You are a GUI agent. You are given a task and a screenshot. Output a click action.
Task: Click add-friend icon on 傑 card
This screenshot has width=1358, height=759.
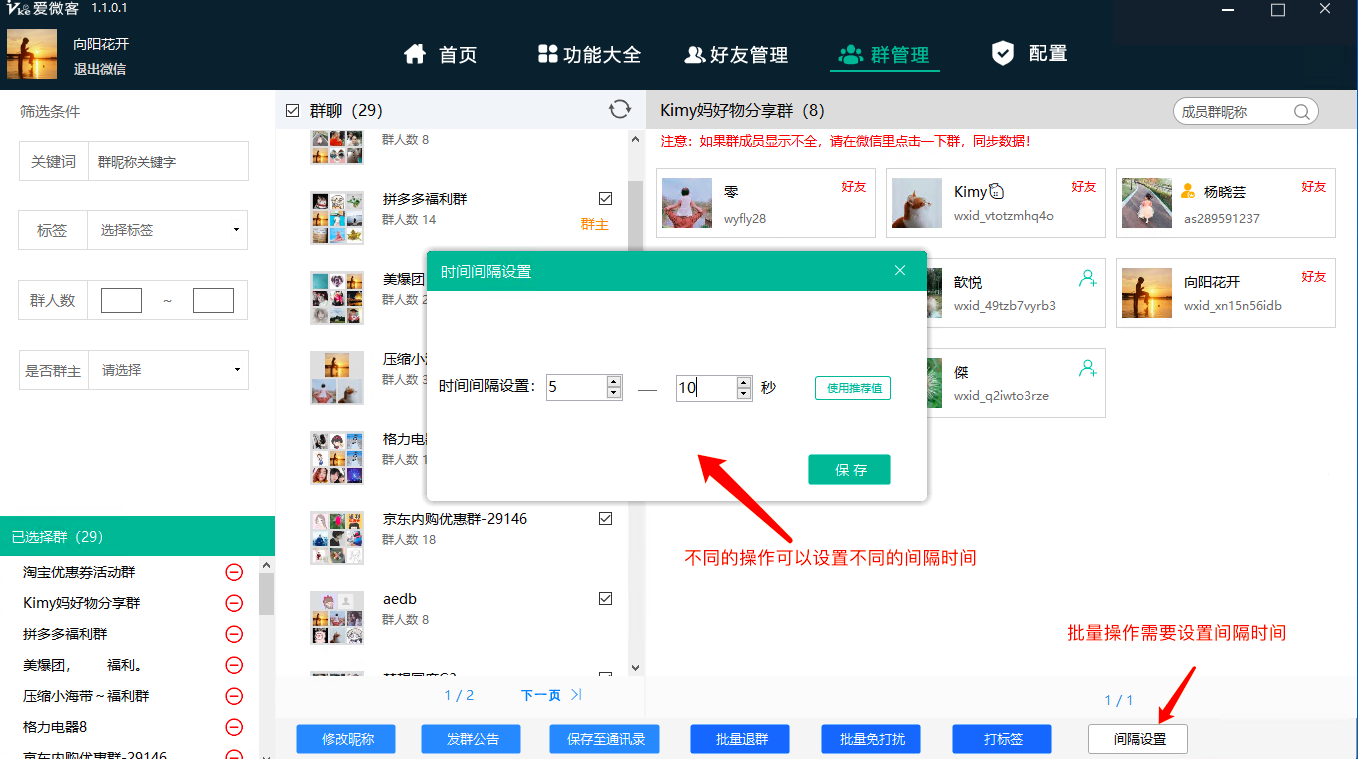point(1088,368)
